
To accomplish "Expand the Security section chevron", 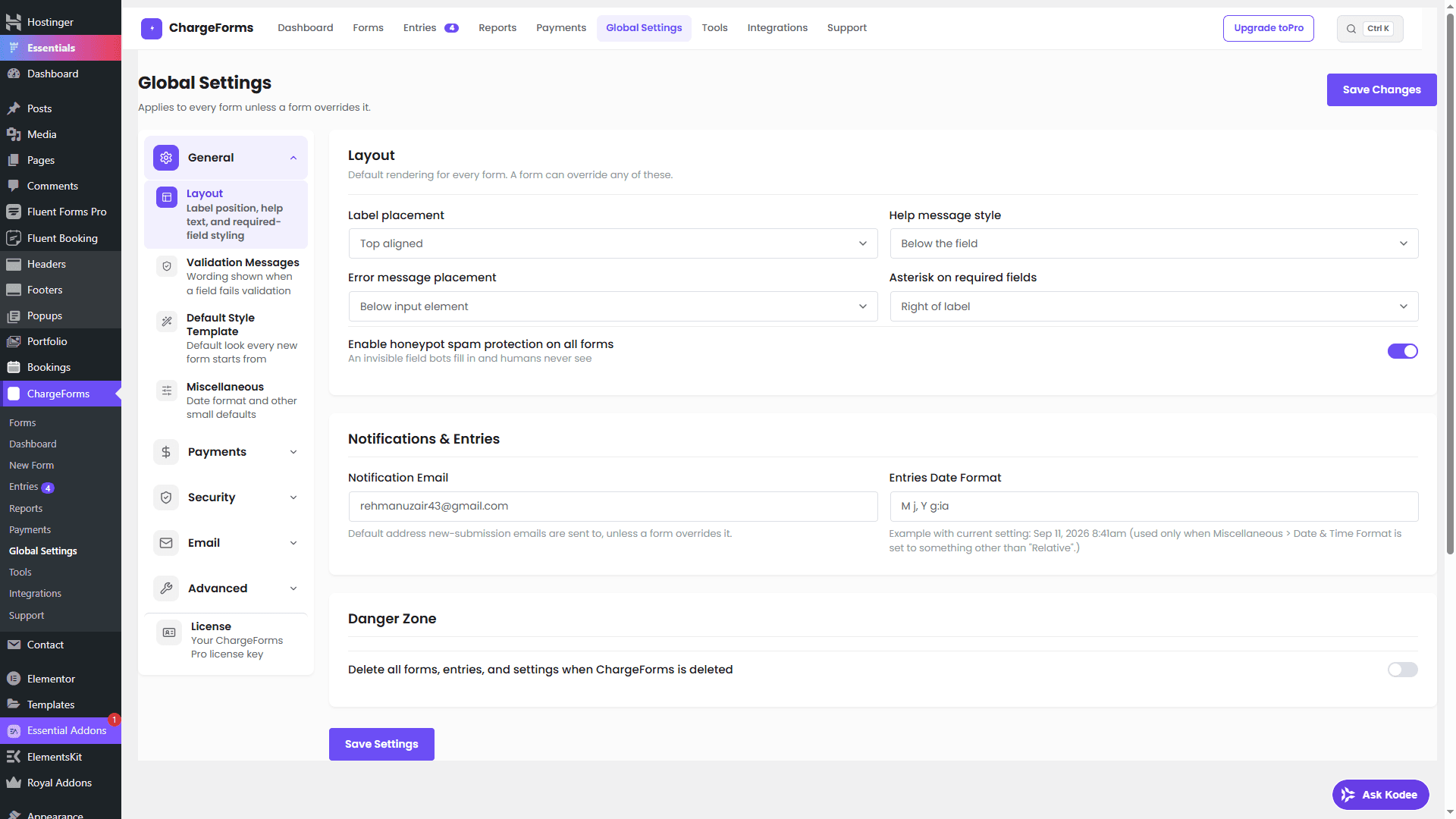I will click(x=293, y=497).
